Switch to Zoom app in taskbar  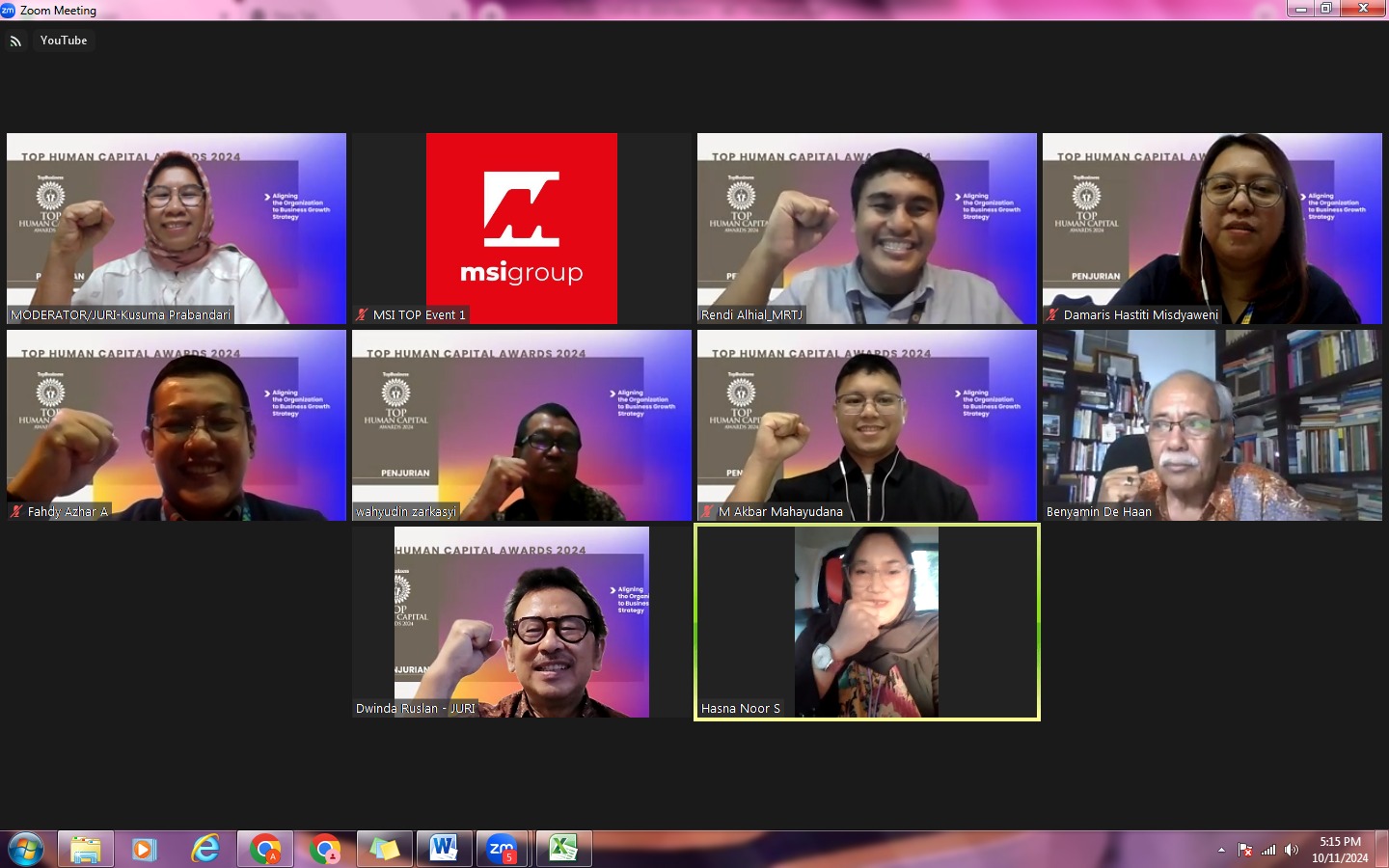503,850
